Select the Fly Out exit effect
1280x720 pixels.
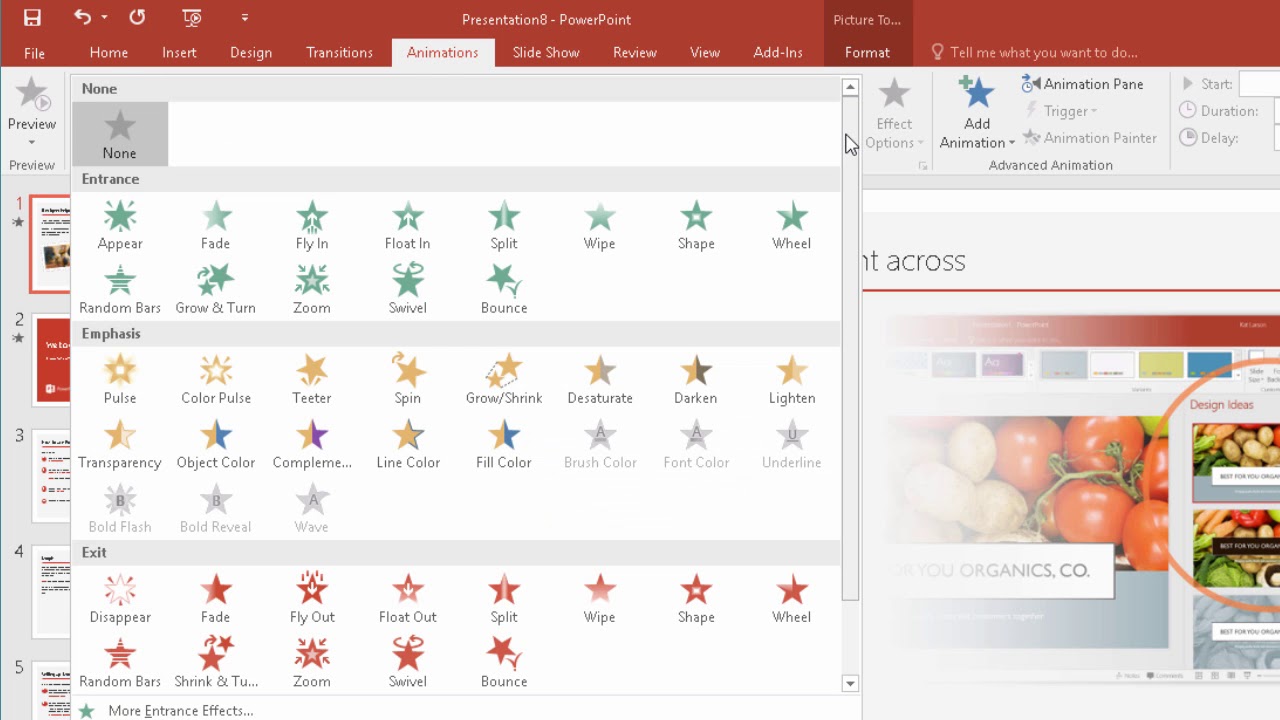coord(311,599)
